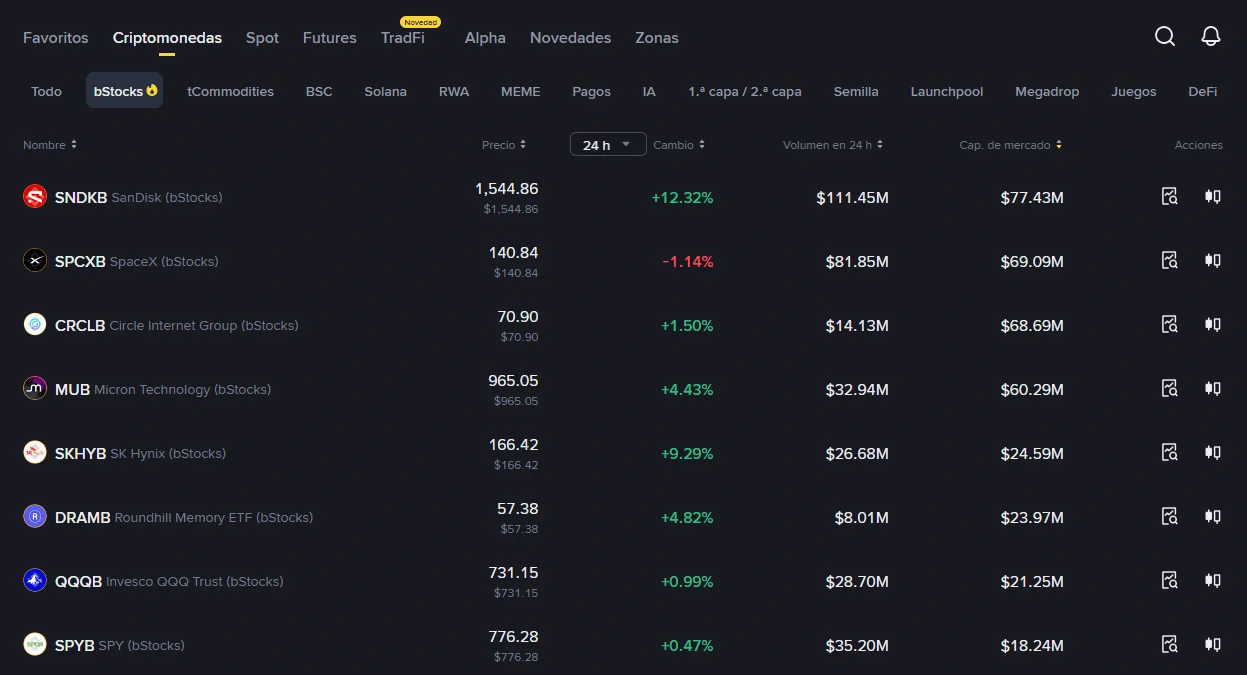Viewport: 1247px width, 675px height.
Task: Open the notifications bell icon
Action: coord(1211,37)
